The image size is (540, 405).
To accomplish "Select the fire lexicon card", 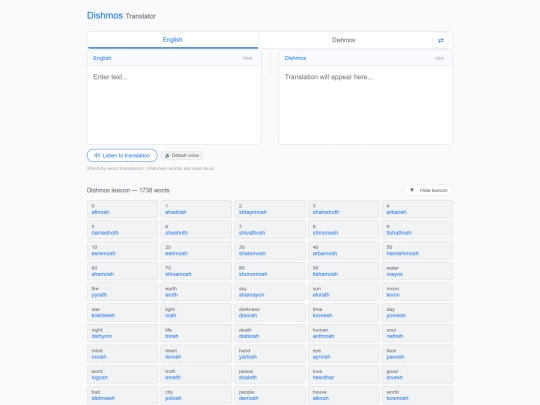I will 123,292.
